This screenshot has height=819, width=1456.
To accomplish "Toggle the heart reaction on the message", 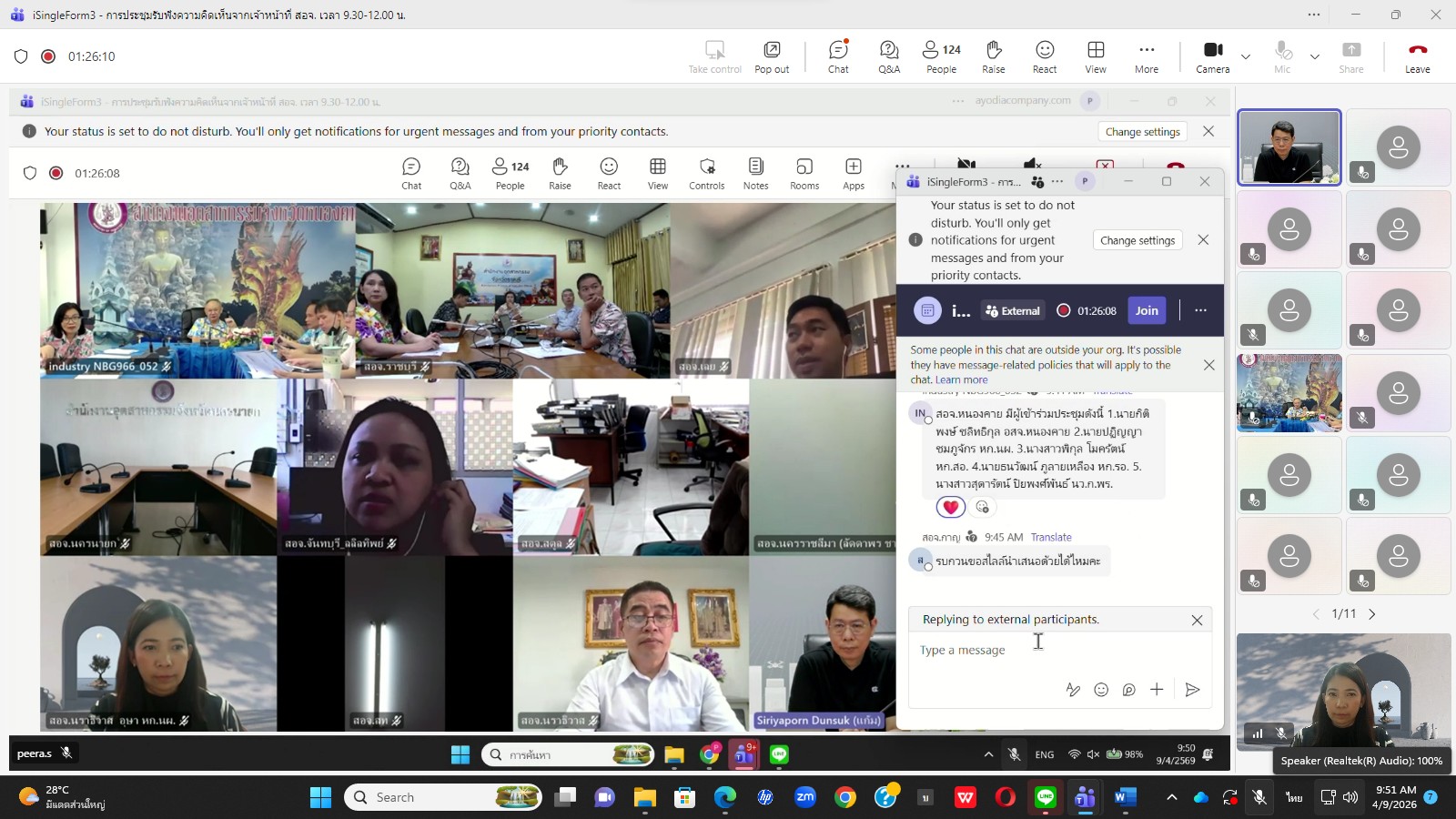I will point(950,507).
